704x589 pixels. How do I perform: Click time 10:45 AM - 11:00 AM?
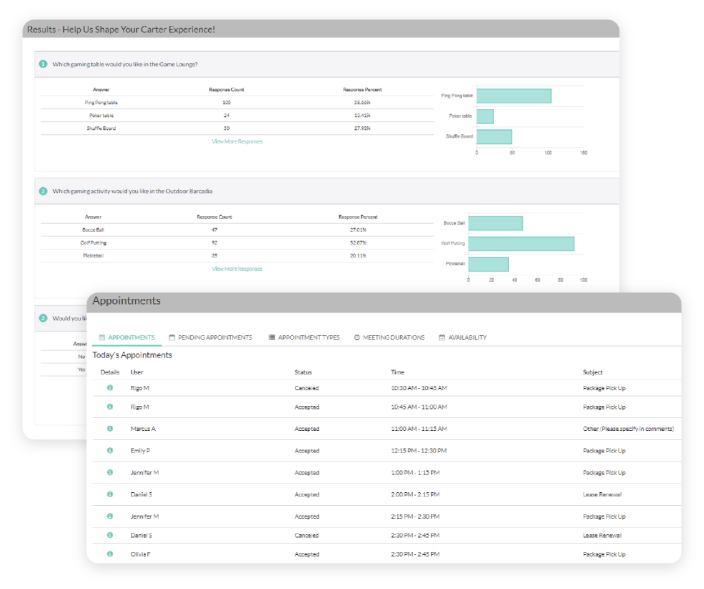tap(419, 407)
